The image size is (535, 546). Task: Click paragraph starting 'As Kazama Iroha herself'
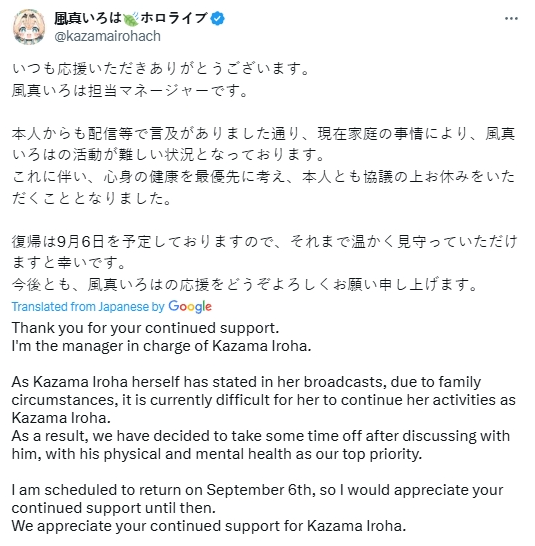[x=264, y=400]
